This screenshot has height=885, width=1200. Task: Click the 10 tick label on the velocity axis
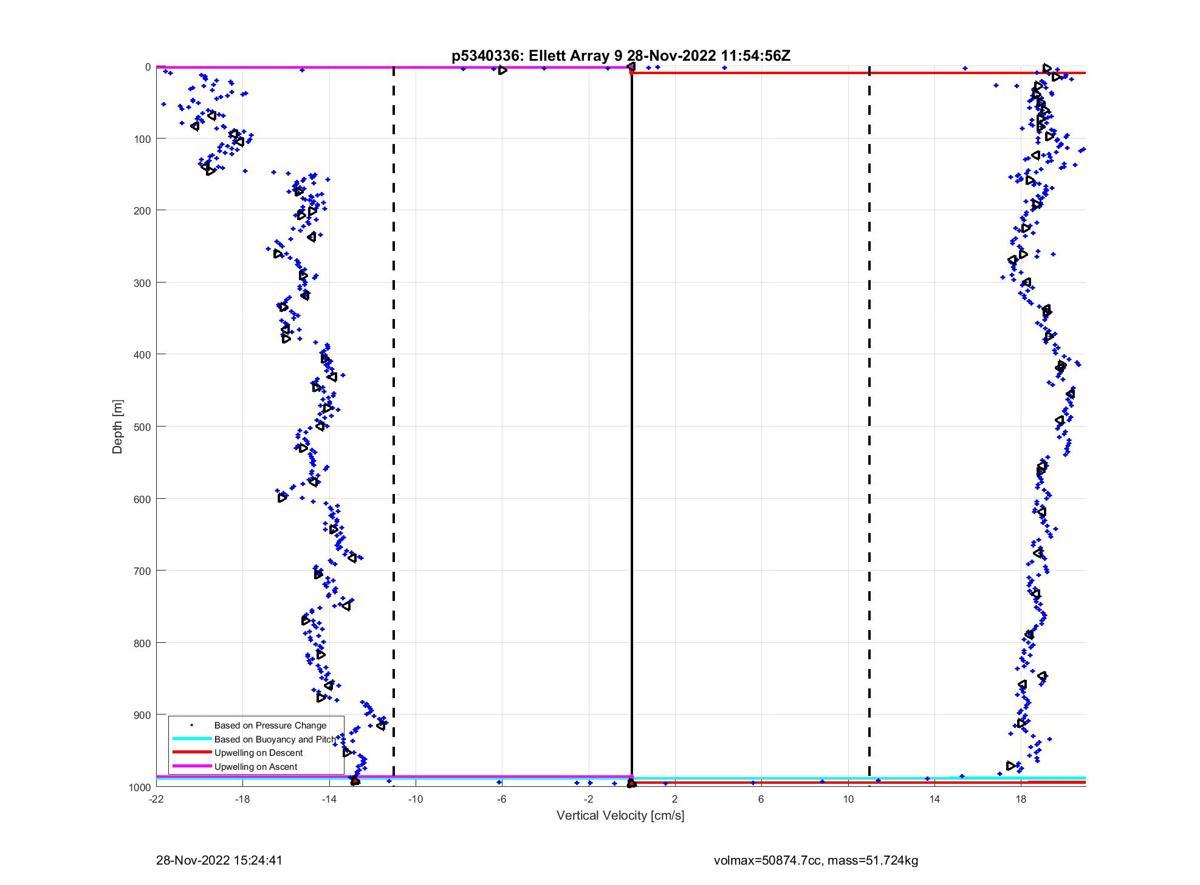tap(848, 799)
